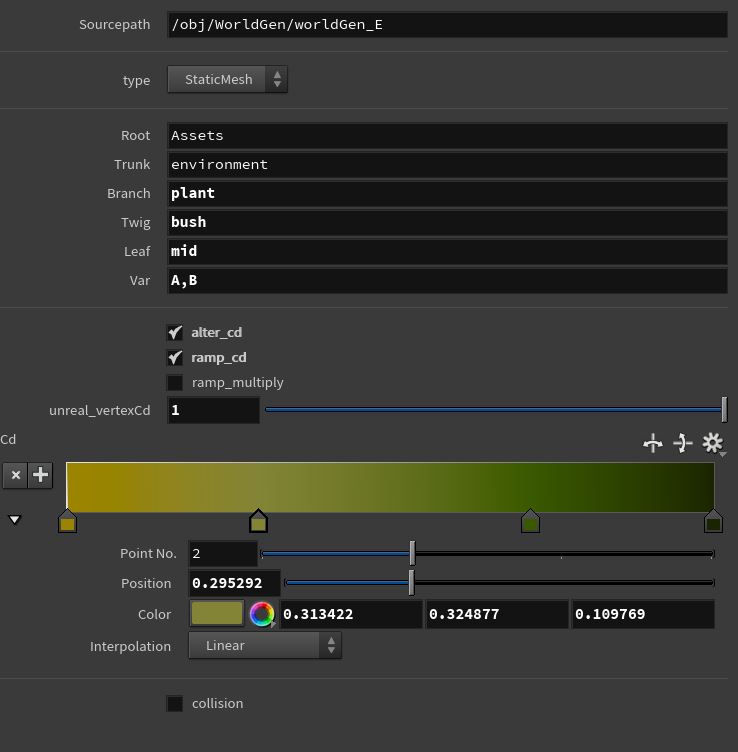Click the add ramp point plus button

point(40,476)
